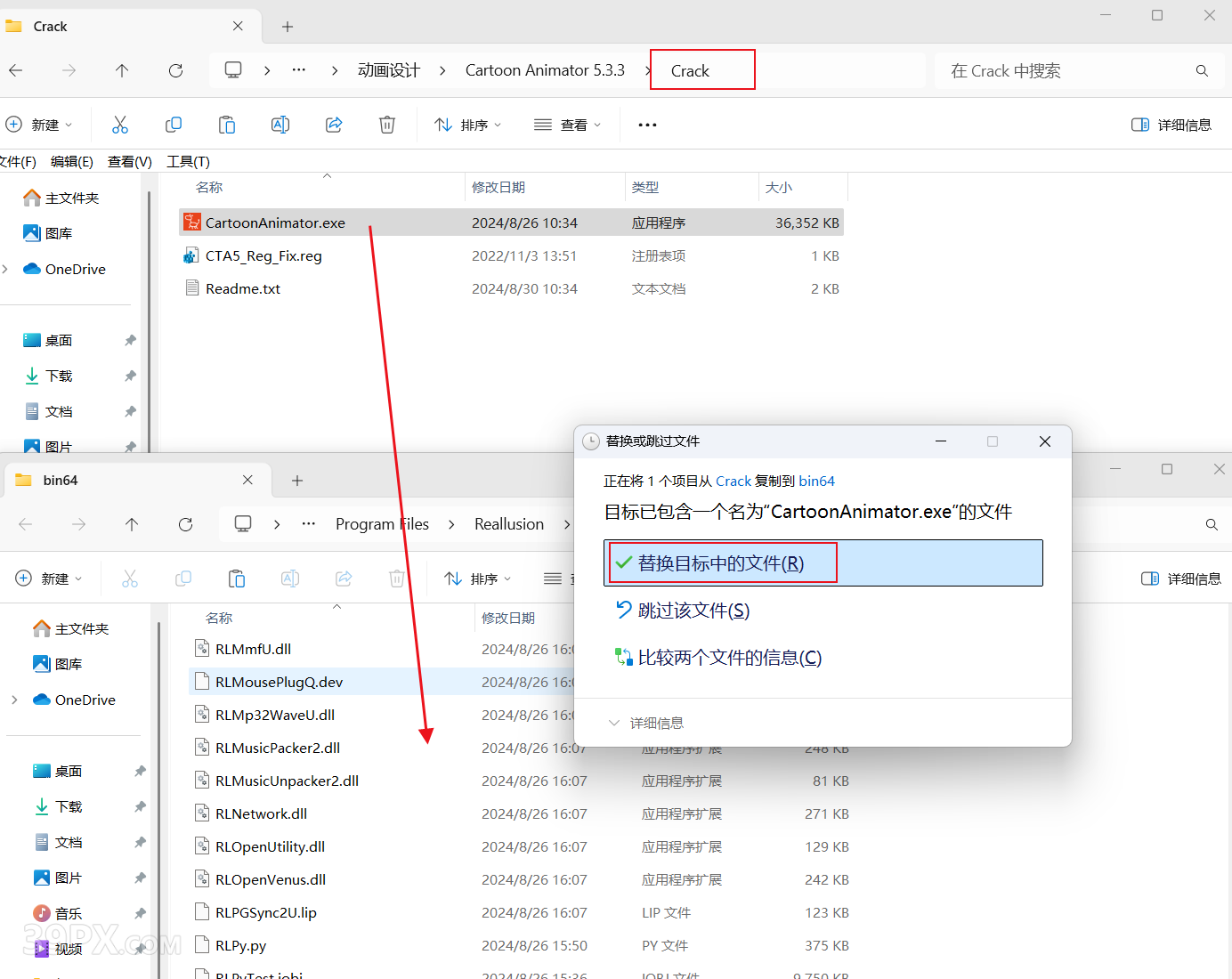Screen dimensions: 1232x979
Task: Open the sort dropdown in Crack window
Action: 468,125
